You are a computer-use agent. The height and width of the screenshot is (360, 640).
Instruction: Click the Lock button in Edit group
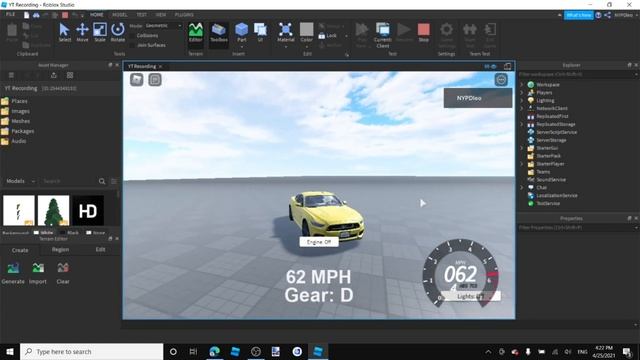(328, 36)
